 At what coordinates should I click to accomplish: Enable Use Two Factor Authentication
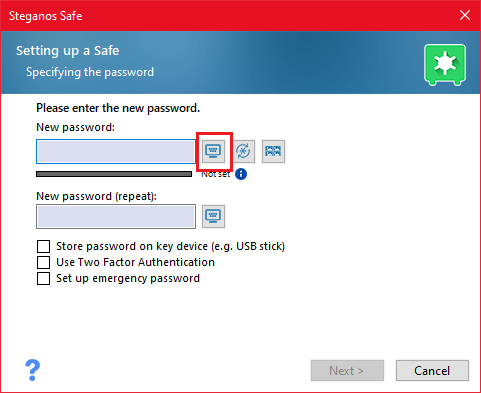pos(43,262)
